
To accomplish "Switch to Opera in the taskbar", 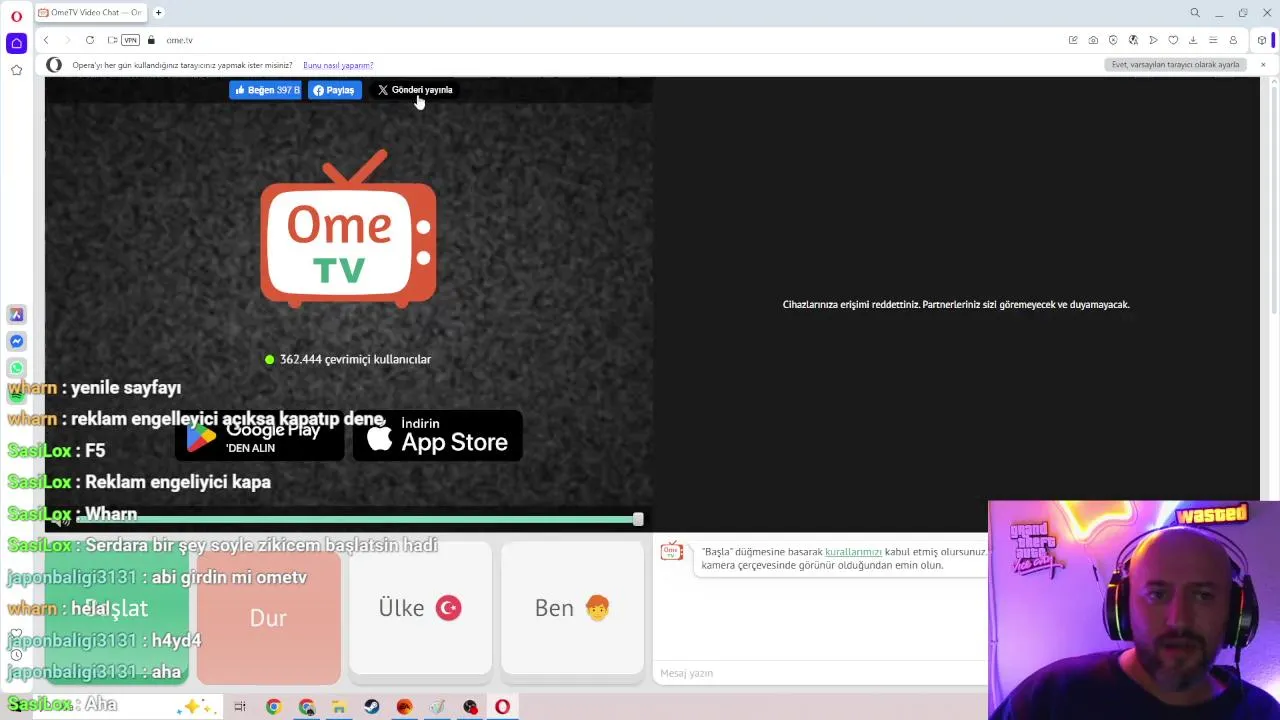I will (x=502, y=707).
